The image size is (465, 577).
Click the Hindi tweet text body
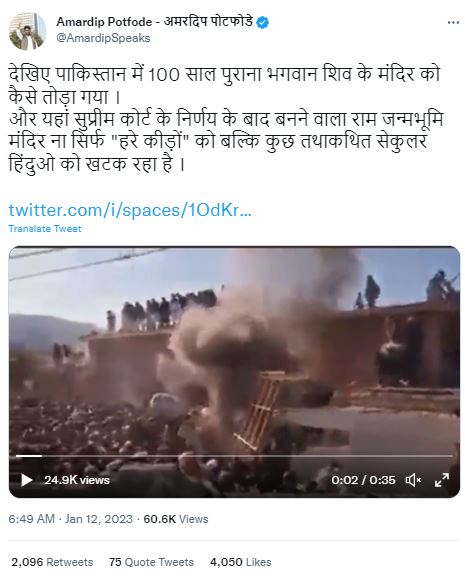225,119
